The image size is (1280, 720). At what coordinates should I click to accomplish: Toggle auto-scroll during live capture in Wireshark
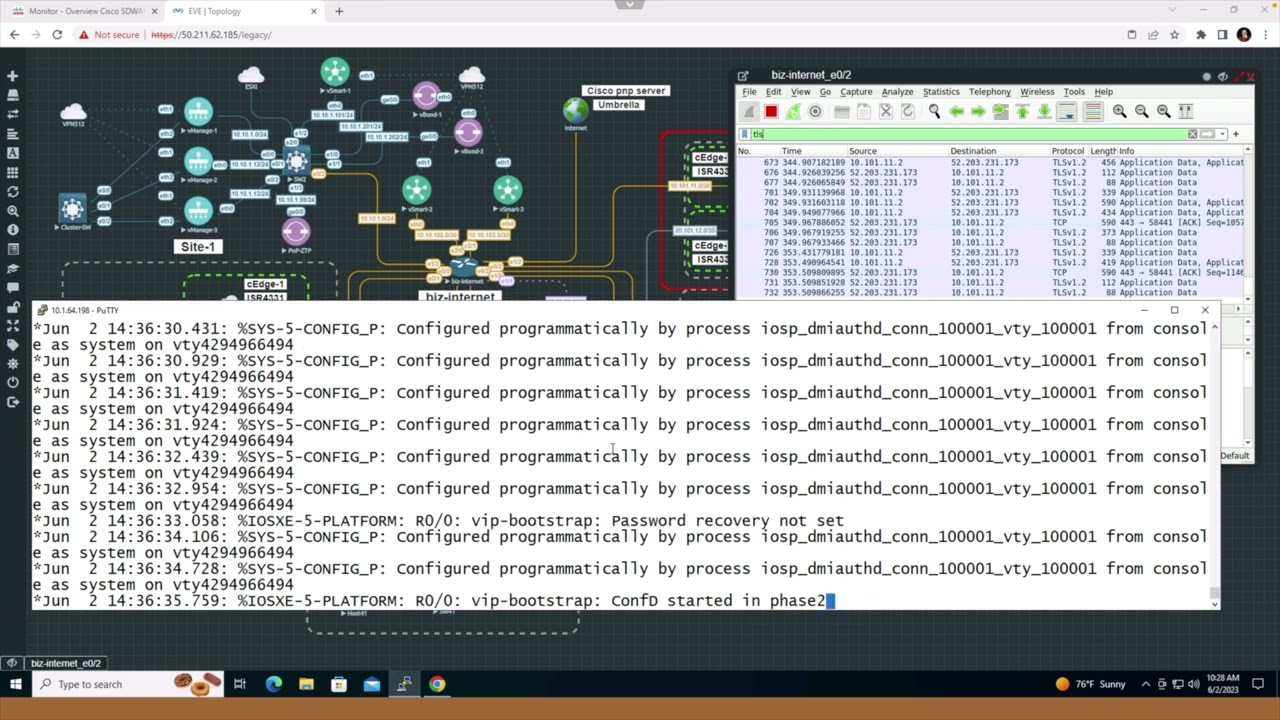1067,112
